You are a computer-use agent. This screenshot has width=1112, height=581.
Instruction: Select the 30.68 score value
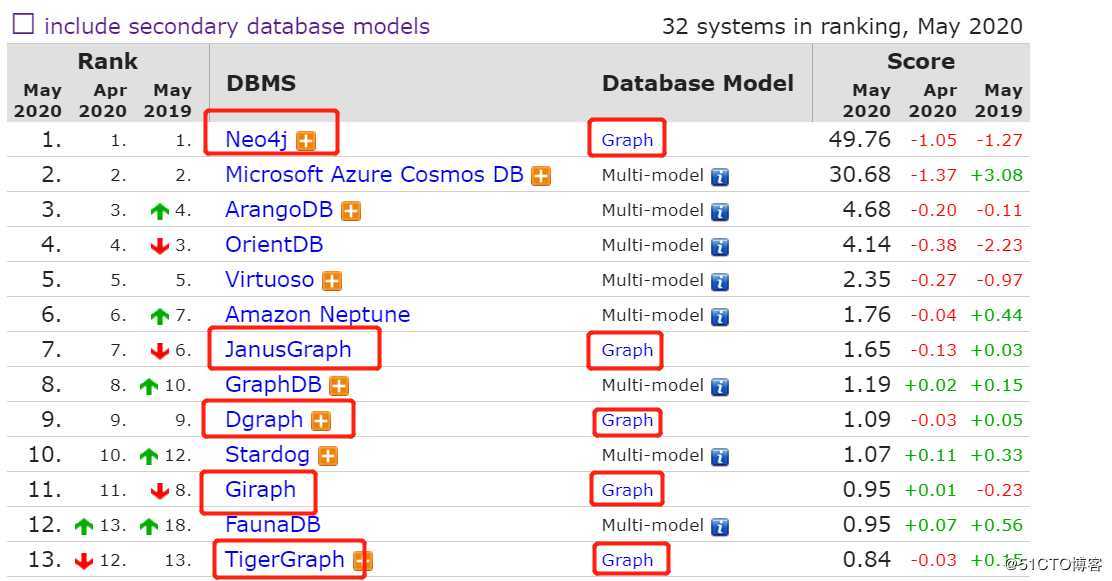[860, 175]
